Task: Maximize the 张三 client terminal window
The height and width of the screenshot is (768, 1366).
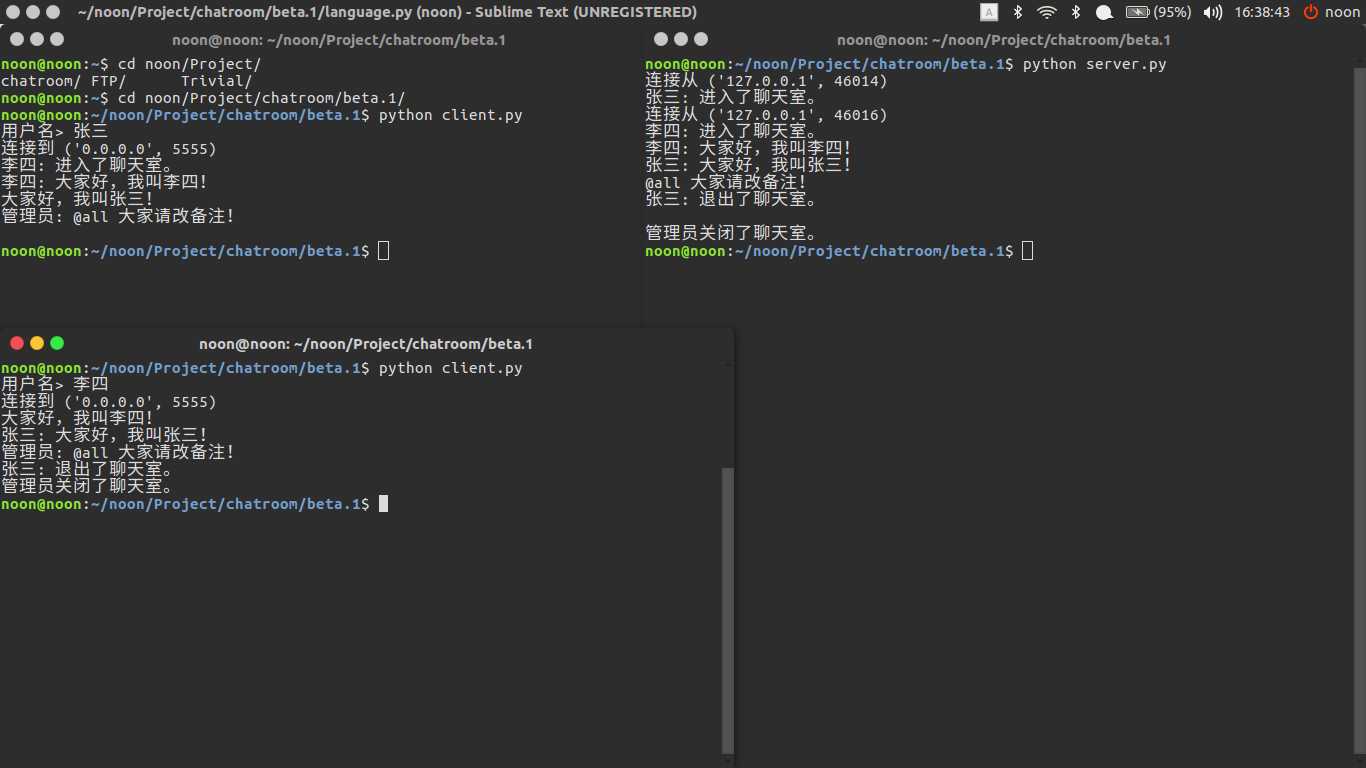Action: [57, 39]
